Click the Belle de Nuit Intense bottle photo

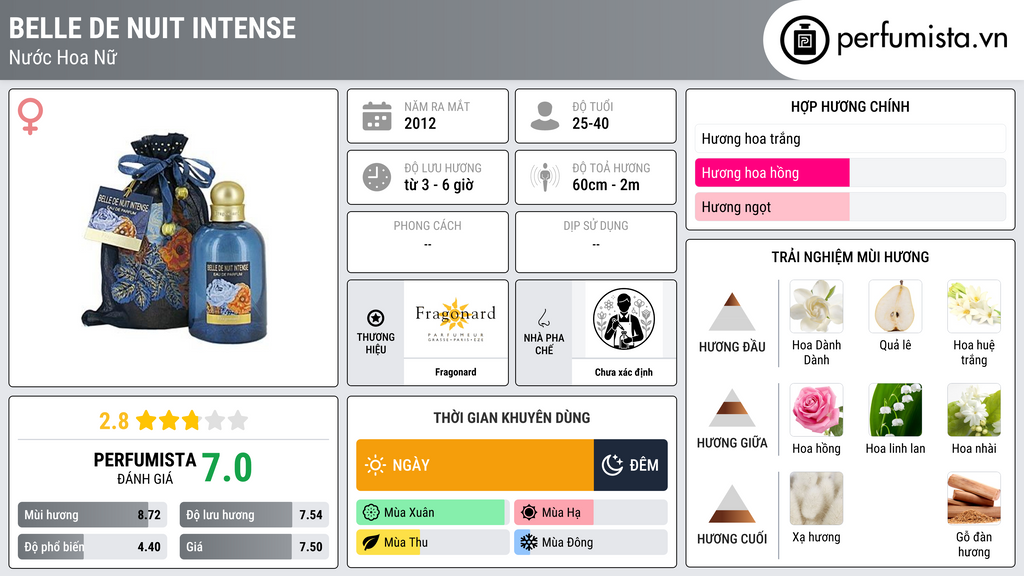pyautogui.click(x=175, y=238)
